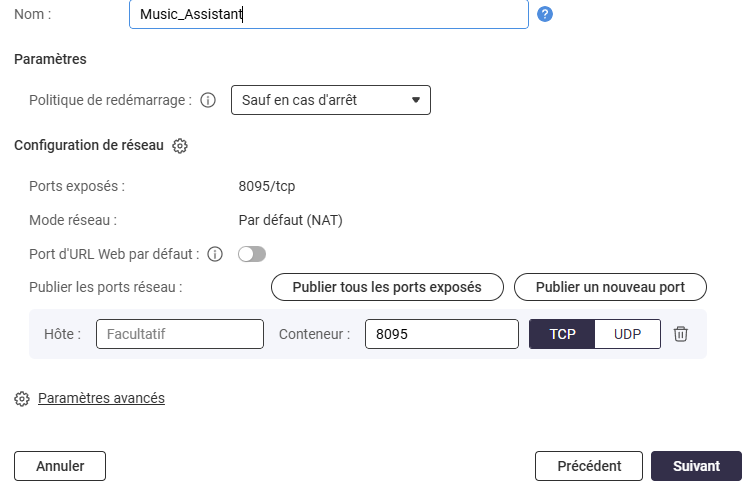This screenshot has height=491, width=756.
Task: Cancel with the Annuler button
Action: click(60, 466)
